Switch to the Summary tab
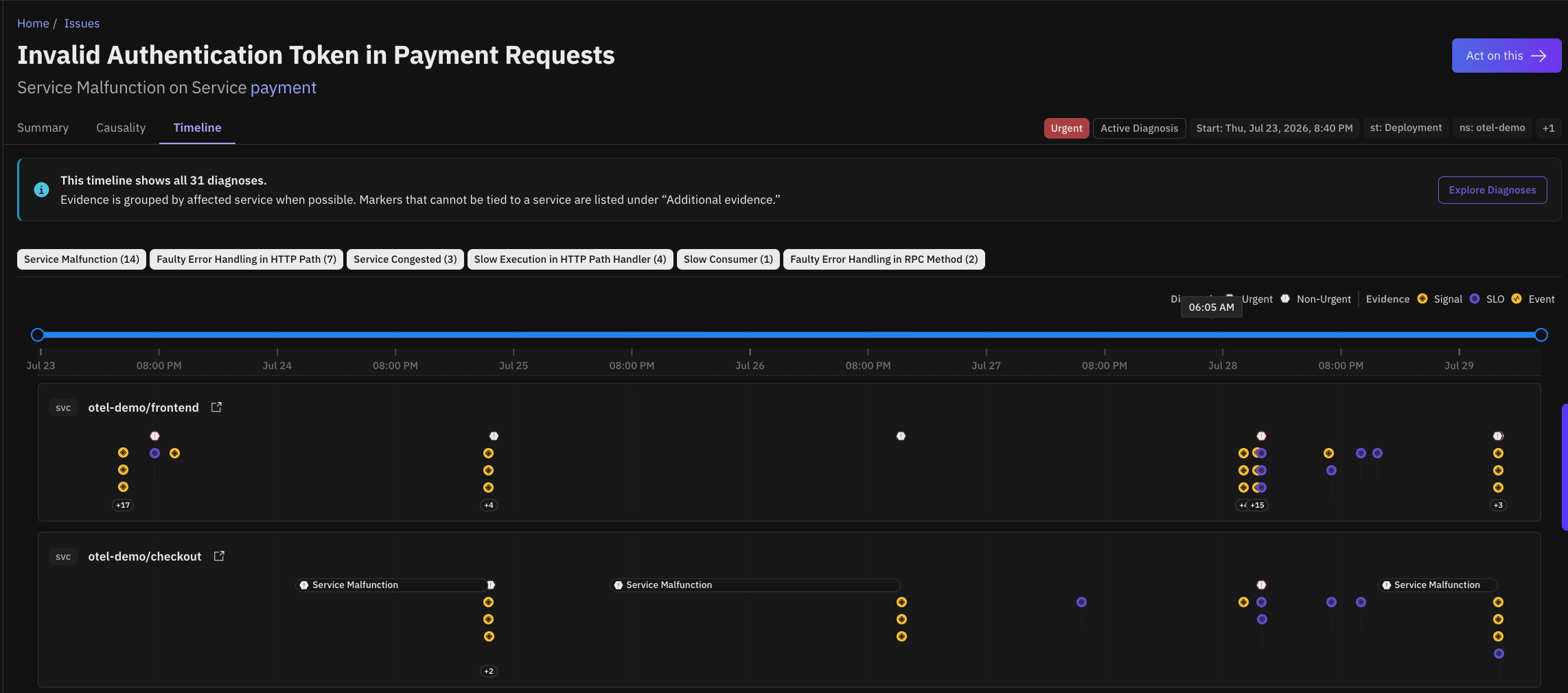 pyautogui.click(x=43, y=128)
